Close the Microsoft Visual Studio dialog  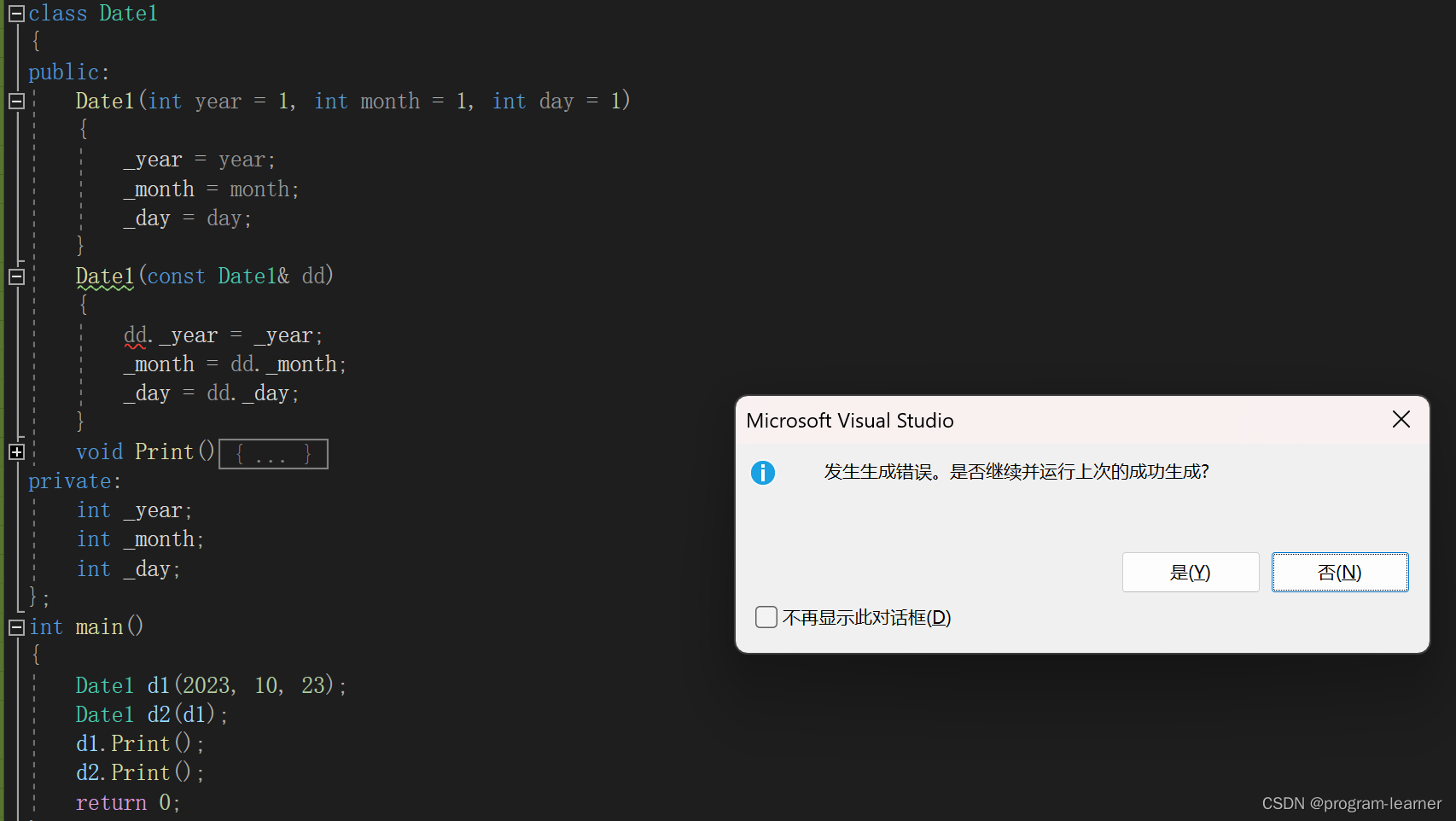click(1401, 419)
